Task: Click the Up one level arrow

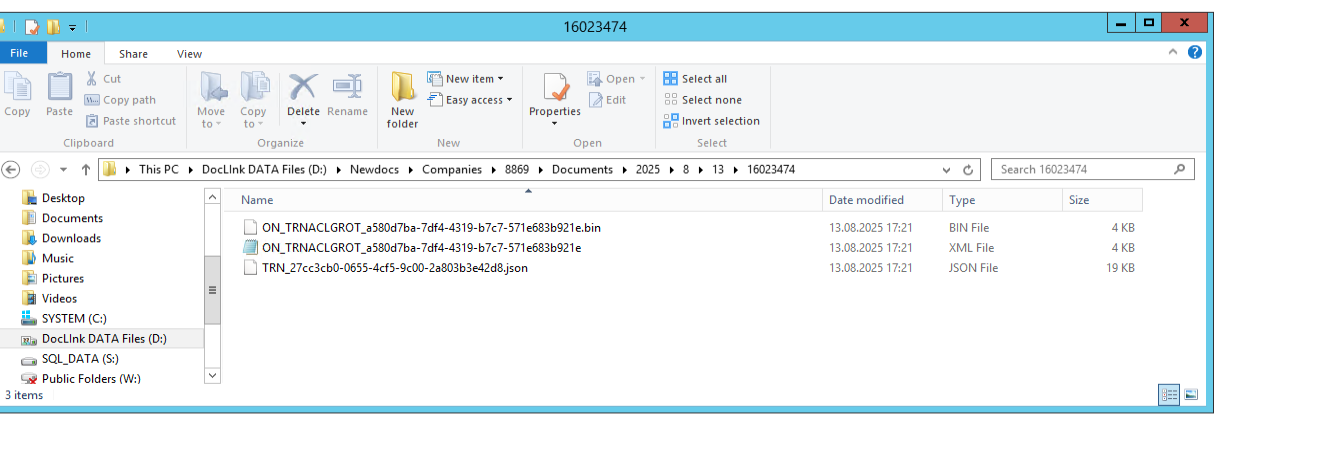Action: (x=86, y=169)
